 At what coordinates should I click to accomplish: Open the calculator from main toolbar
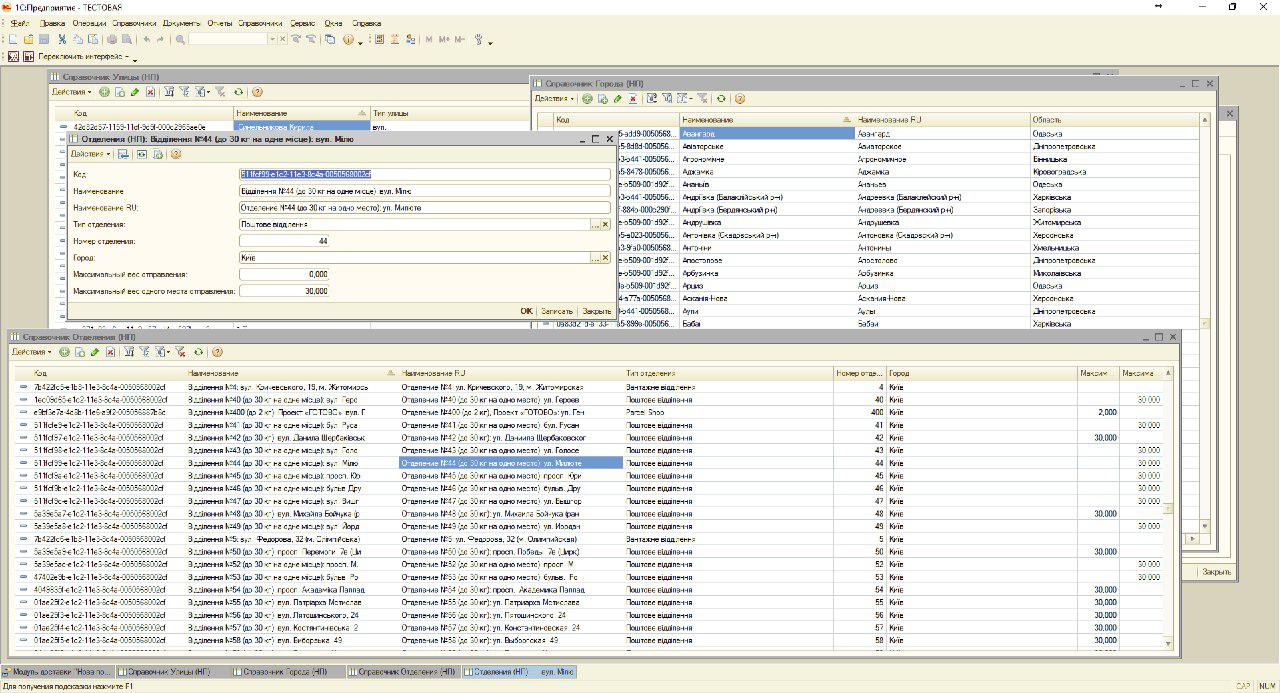pyautogui.click(x=380, y=40)
